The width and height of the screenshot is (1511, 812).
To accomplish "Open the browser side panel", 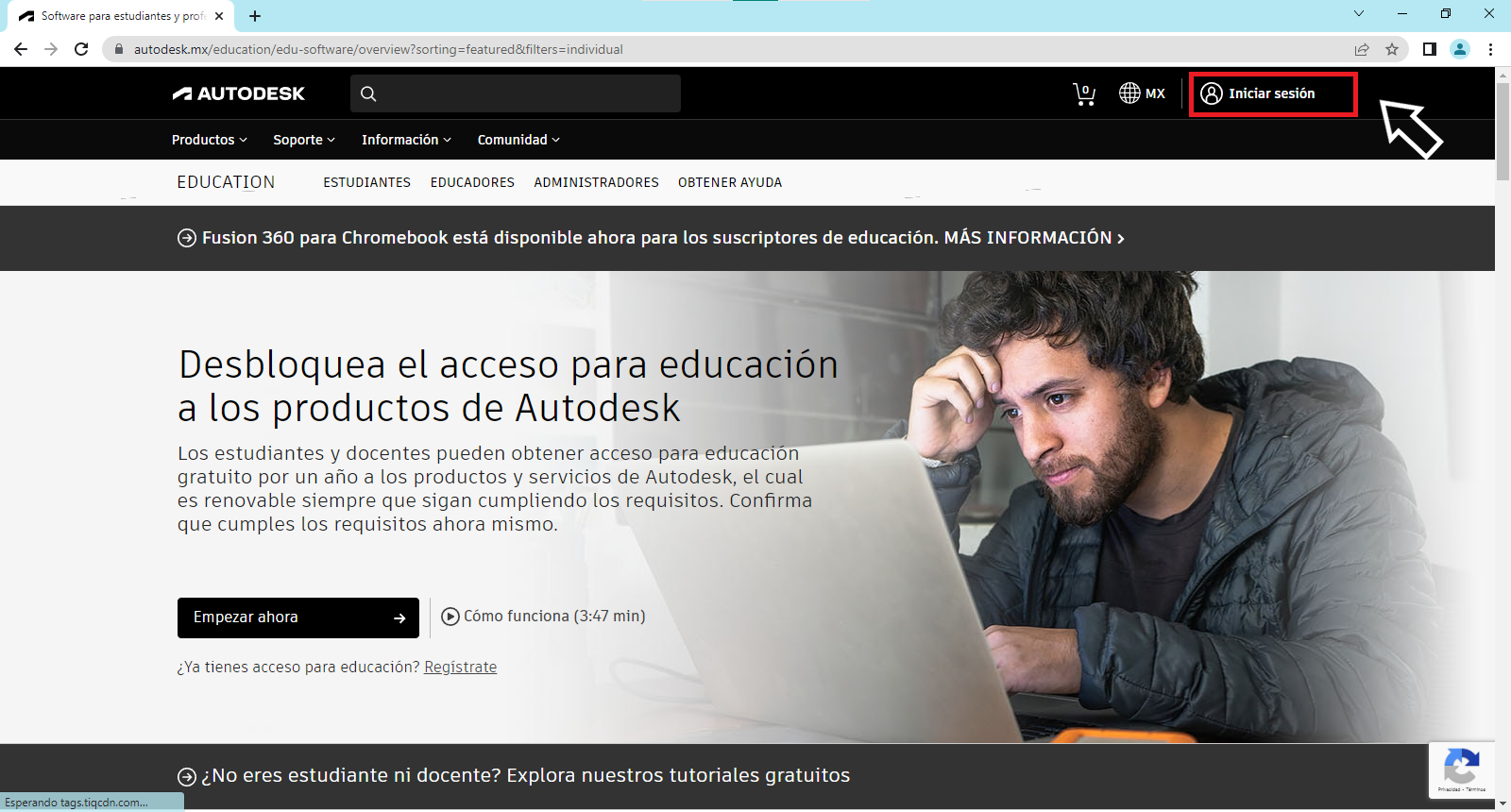I will tap(1430, 49).
